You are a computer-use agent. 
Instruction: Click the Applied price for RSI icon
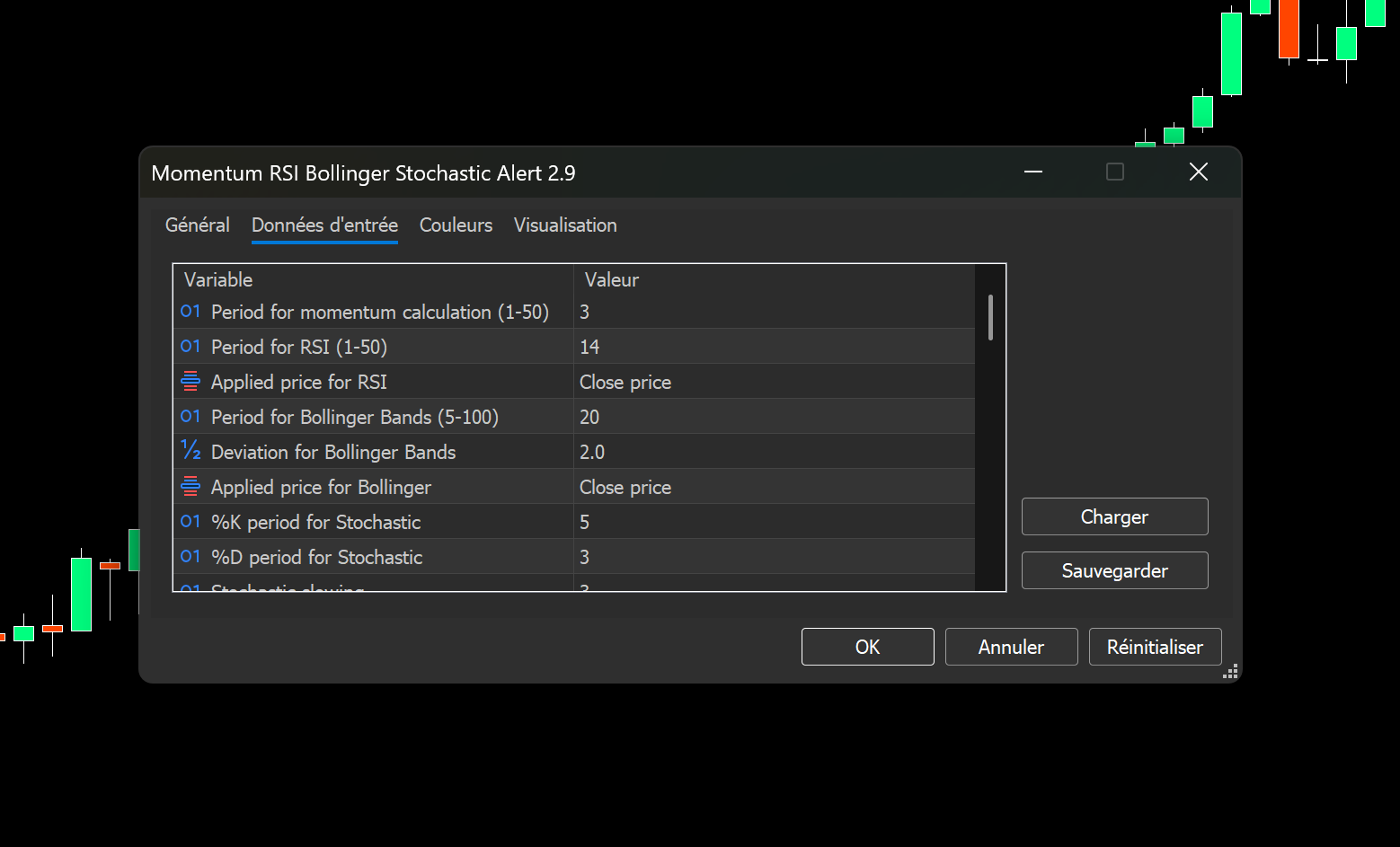click(190, 382)
